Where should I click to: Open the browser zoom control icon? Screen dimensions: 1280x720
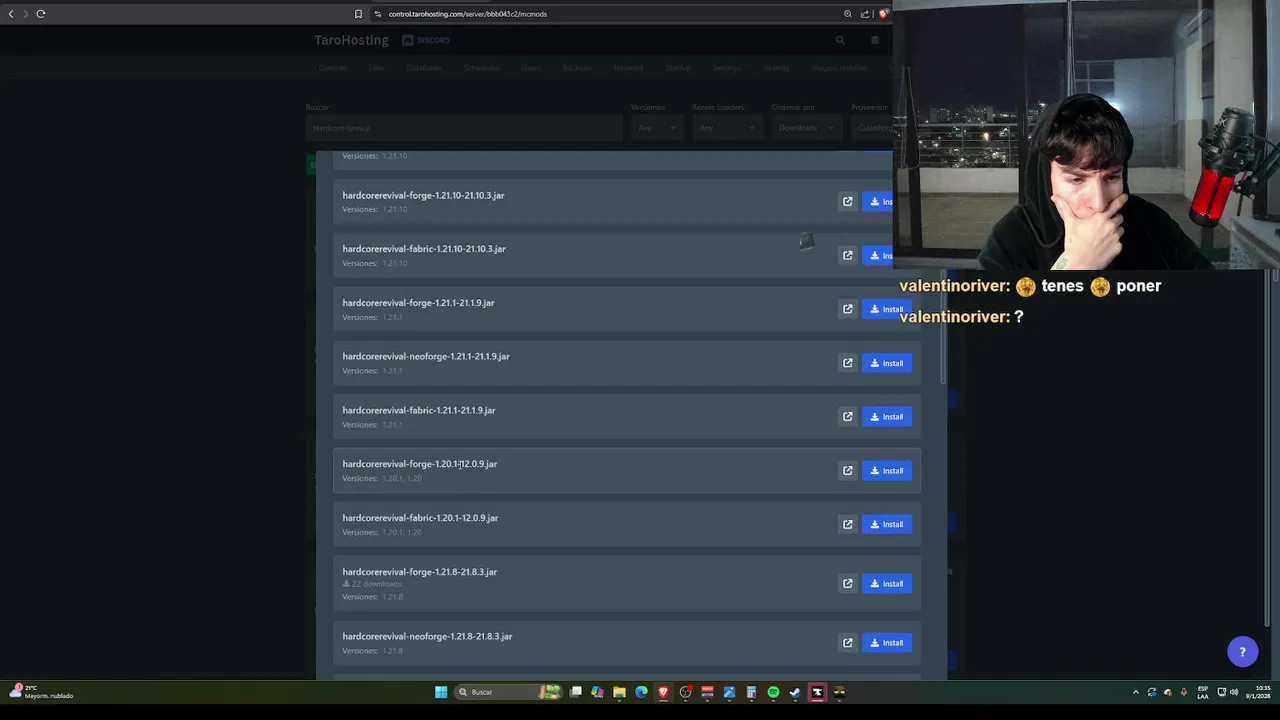point(848,14)
